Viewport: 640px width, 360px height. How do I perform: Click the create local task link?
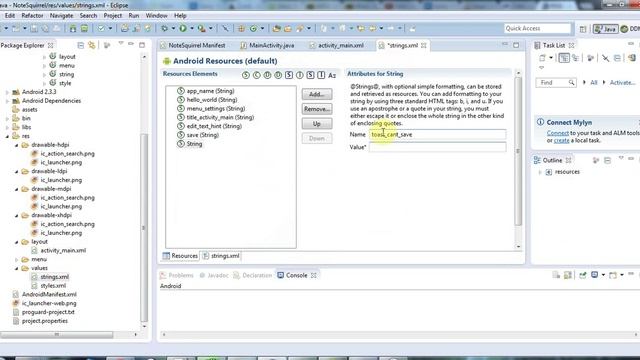click(x=561, y=140)
